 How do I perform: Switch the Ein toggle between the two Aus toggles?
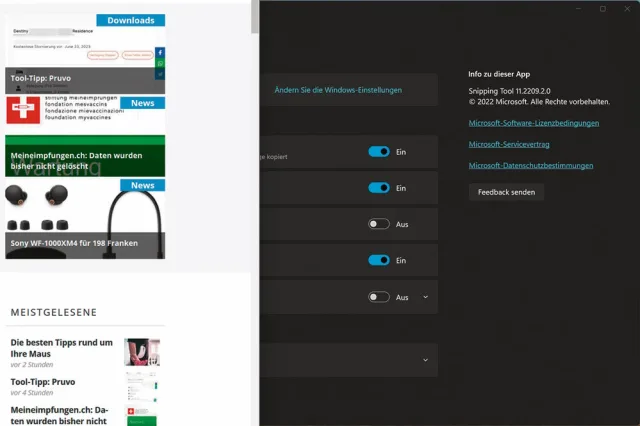tap(379, 260)
